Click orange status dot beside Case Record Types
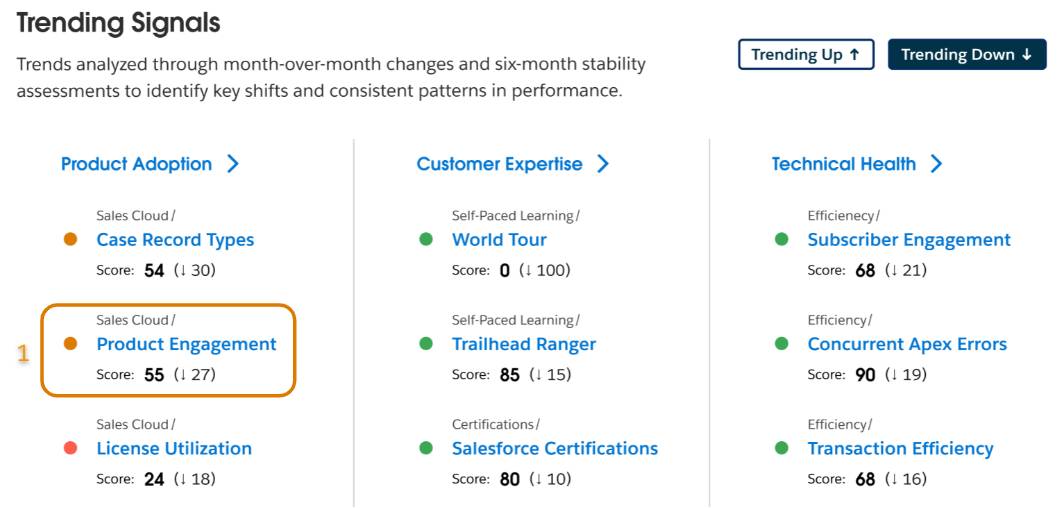The image size is (1059, 508). tap(71, 239)
